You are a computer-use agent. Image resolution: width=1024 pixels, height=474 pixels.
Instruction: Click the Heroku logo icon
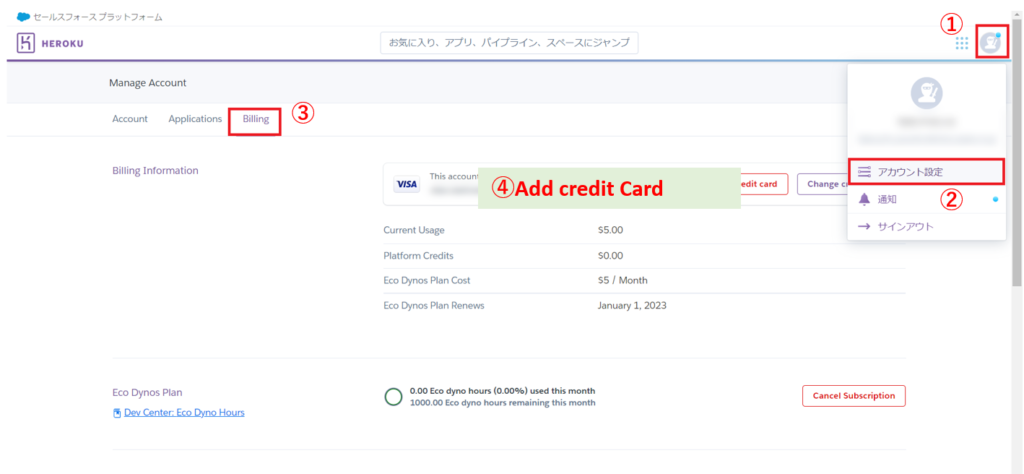(26, 43)
